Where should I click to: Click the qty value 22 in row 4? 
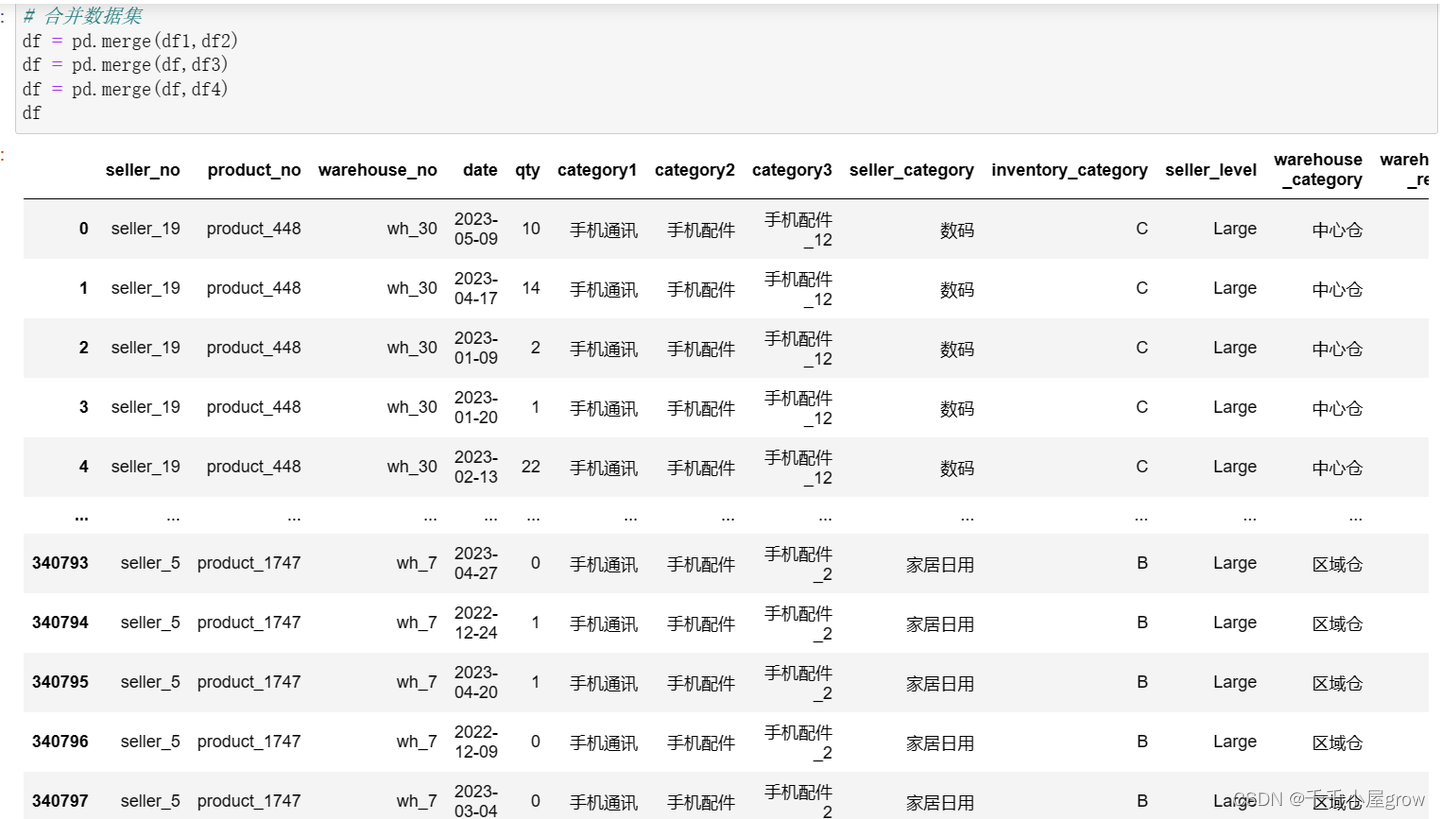click(531, 467)
